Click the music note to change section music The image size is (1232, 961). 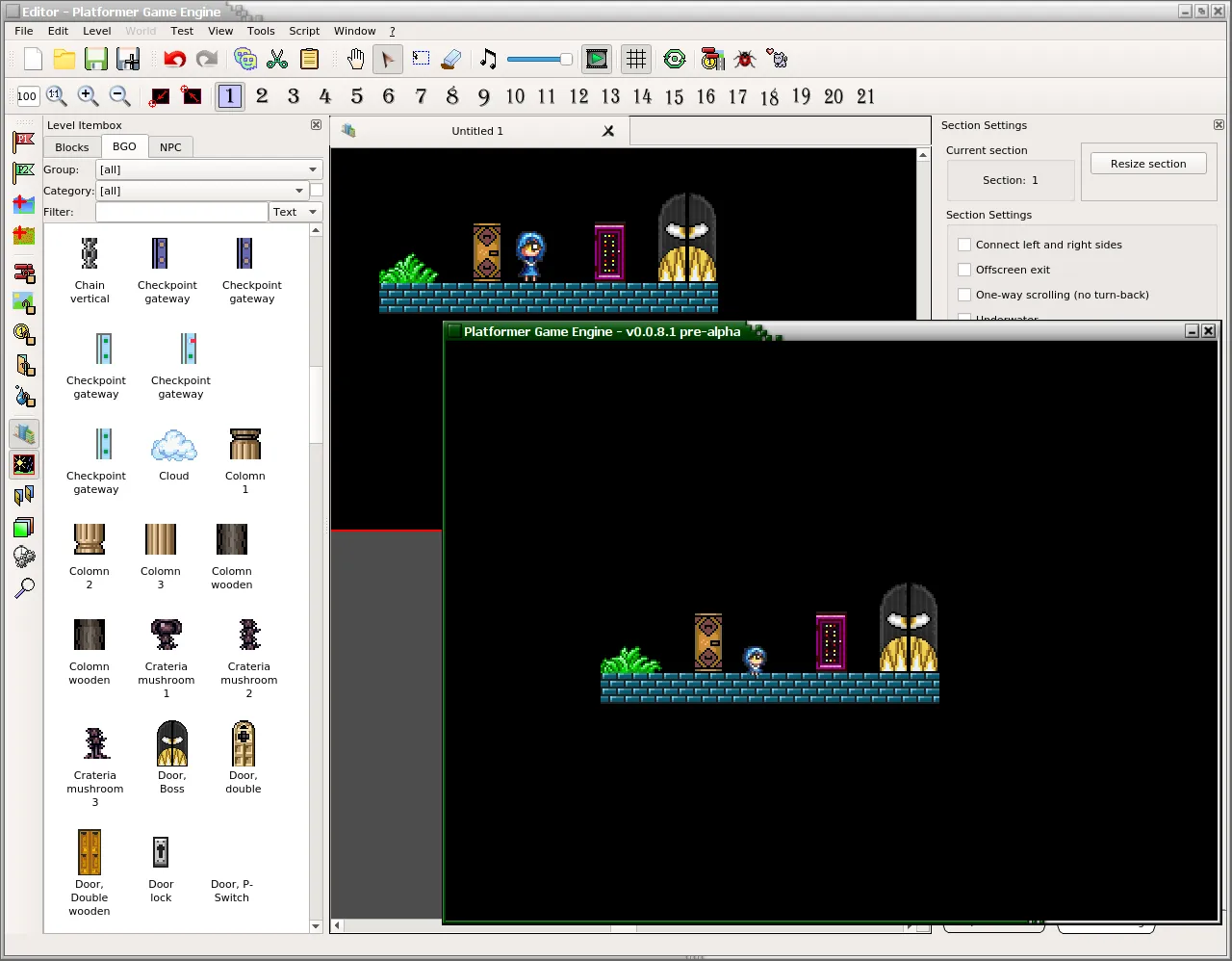[488, 59]
